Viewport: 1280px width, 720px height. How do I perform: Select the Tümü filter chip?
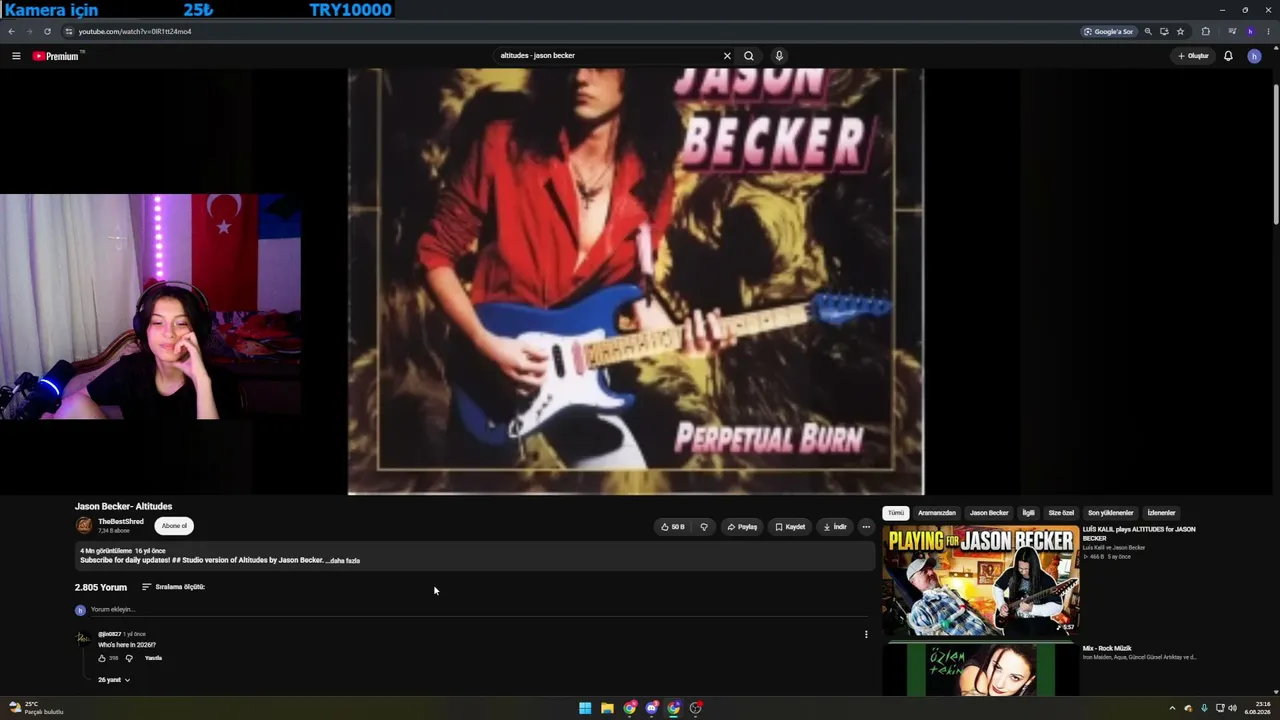[895, 513]
